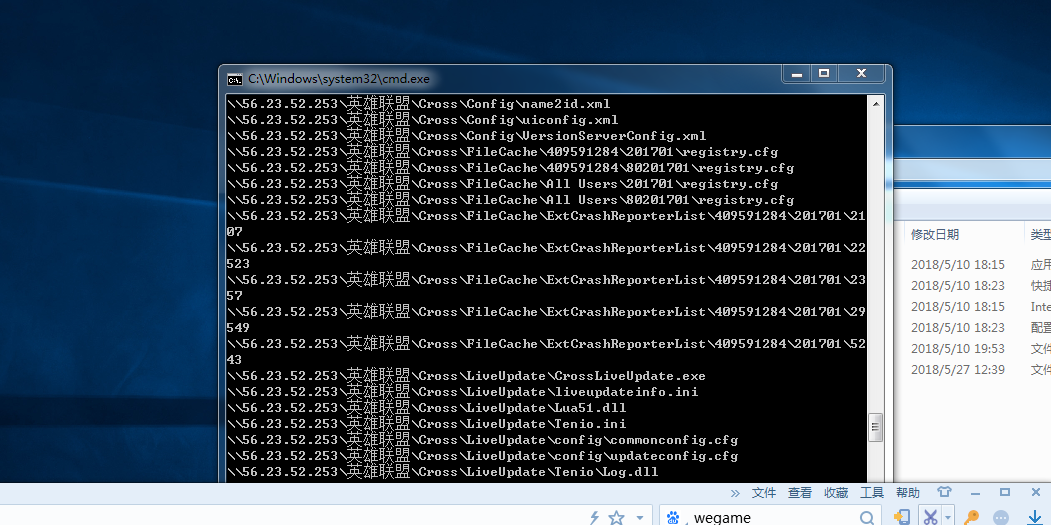Bookmark the page with the star icon
1051x525 pixels.
click(616, 518)
